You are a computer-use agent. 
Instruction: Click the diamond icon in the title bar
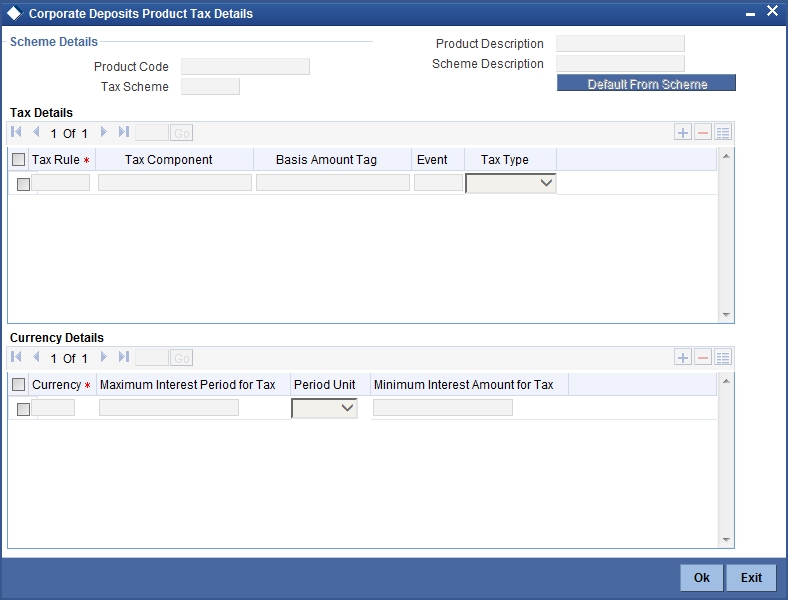point(15,13)
